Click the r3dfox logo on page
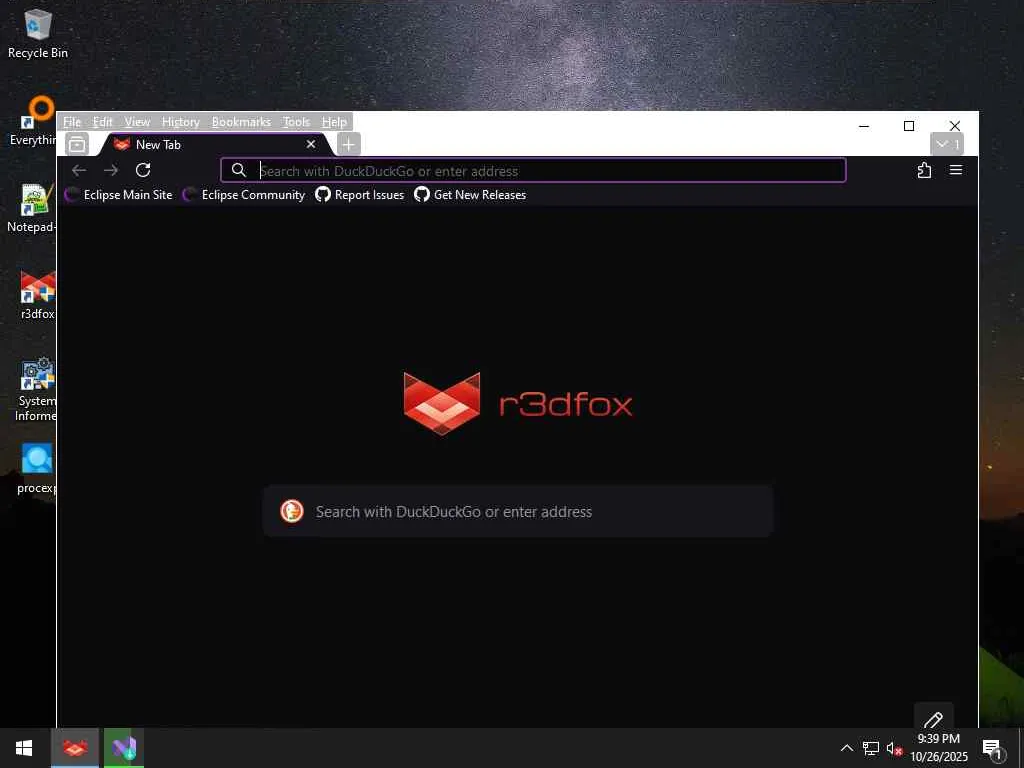The image size is (1024, 768). [x=518, y=403]
